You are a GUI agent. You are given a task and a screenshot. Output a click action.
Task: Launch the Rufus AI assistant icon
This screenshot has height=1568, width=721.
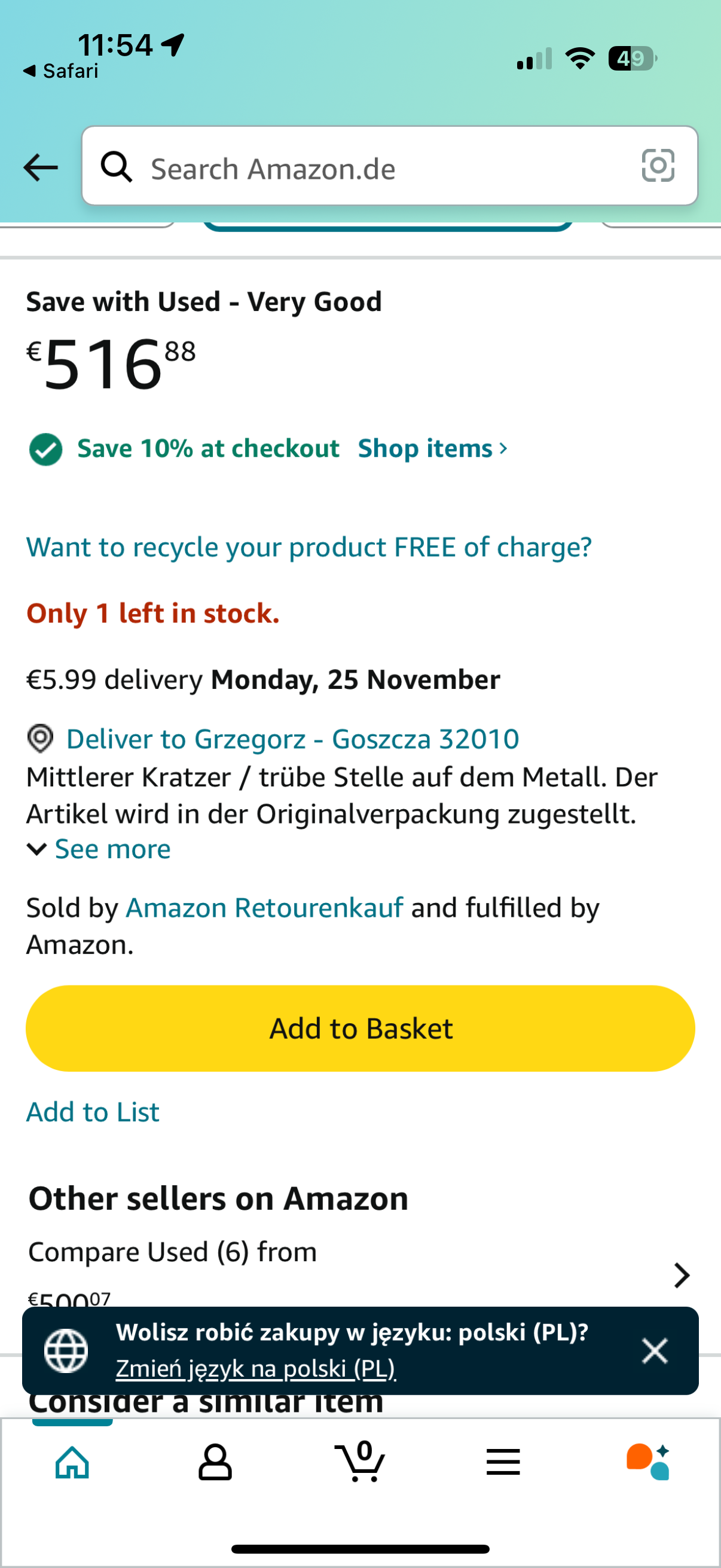coord(648,1462)
